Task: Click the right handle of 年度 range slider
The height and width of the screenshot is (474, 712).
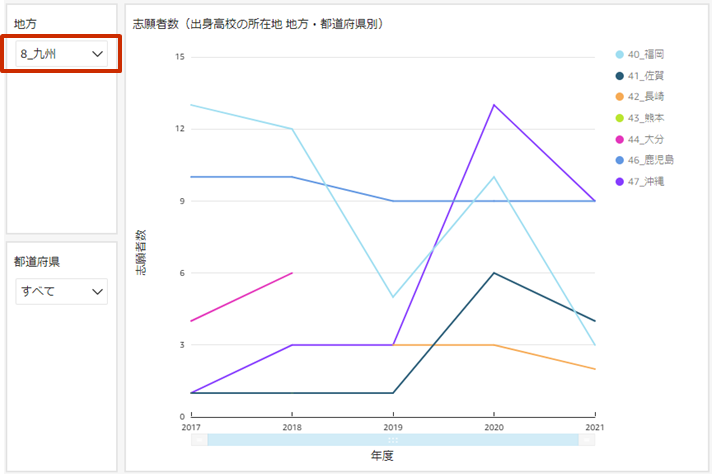Action: coord(587,439)
